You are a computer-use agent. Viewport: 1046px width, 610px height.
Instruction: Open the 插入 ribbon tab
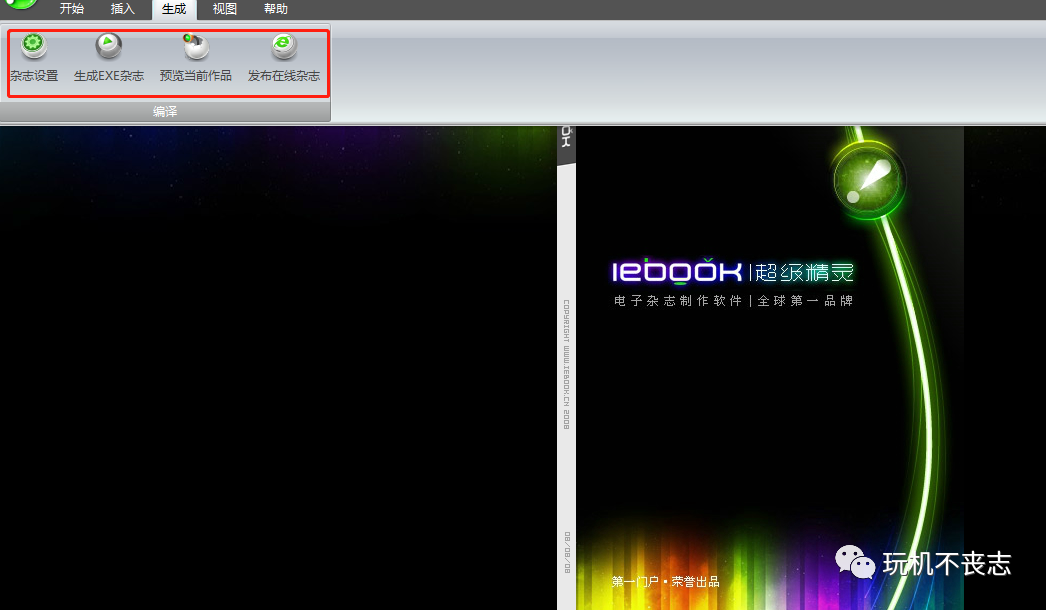point(122,9)
